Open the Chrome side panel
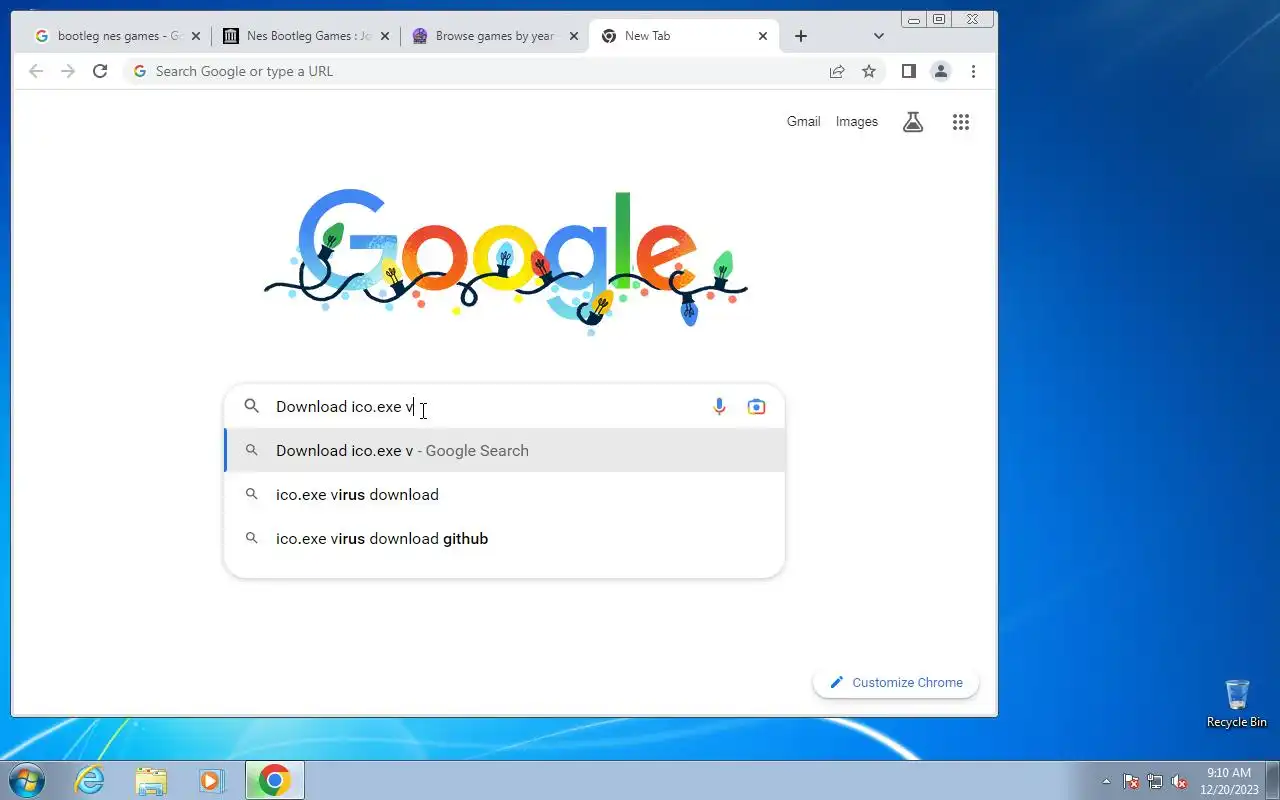 (909, 71)
